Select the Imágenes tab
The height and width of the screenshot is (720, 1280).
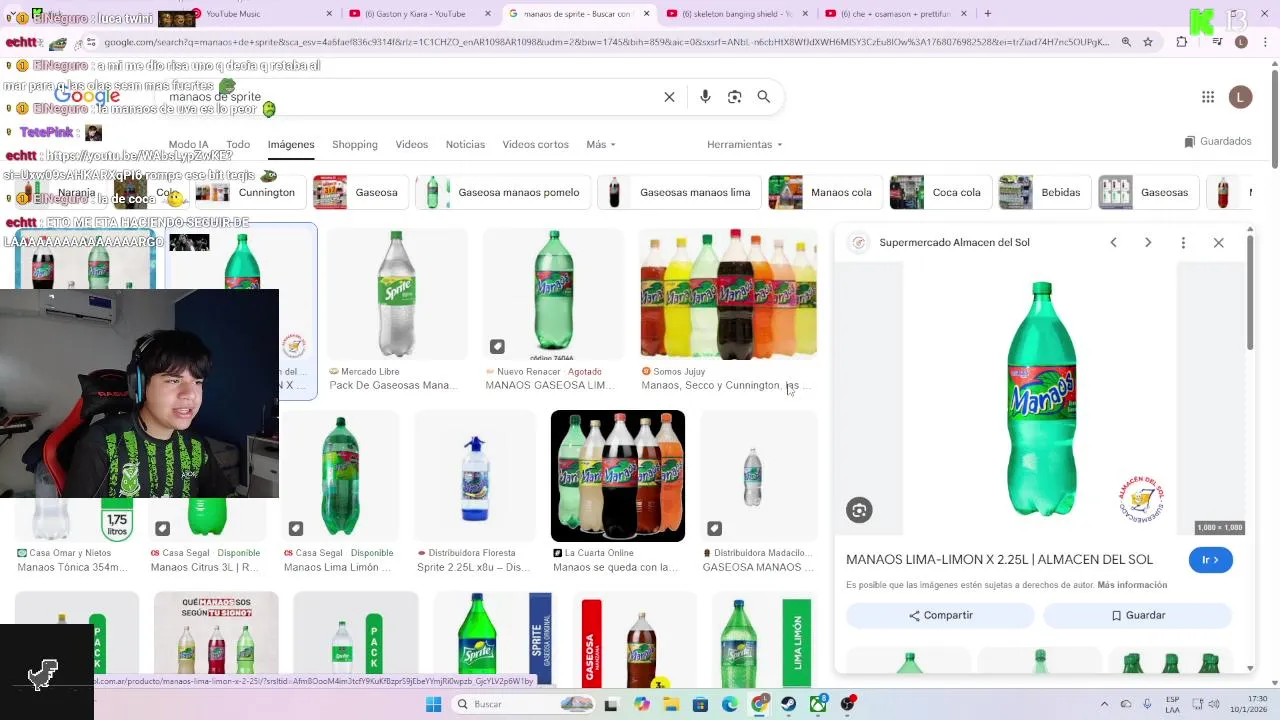pos(291,144)
